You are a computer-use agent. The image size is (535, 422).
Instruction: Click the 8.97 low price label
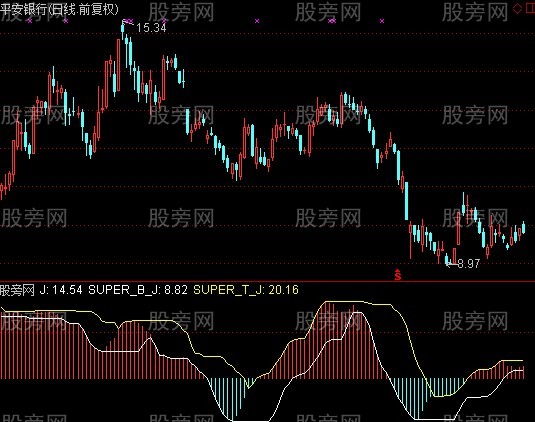[x=469, y=263]
